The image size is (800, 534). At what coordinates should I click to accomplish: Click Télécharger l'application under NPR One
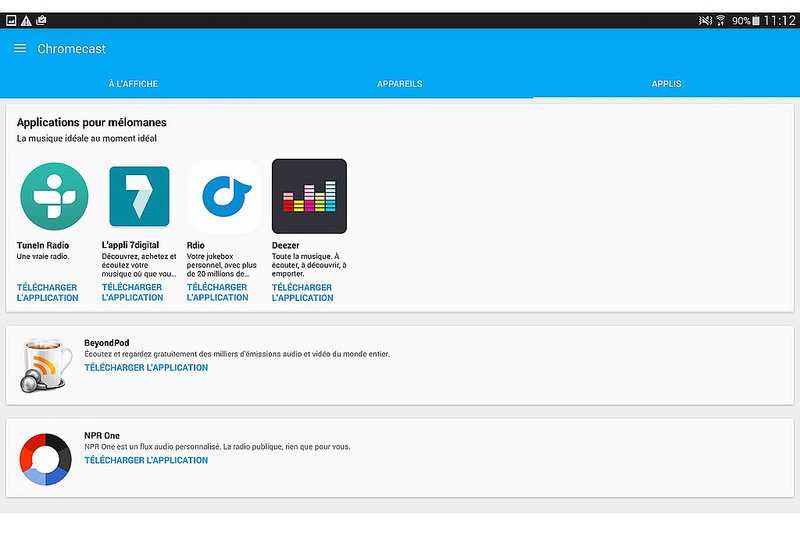(146, 461)
